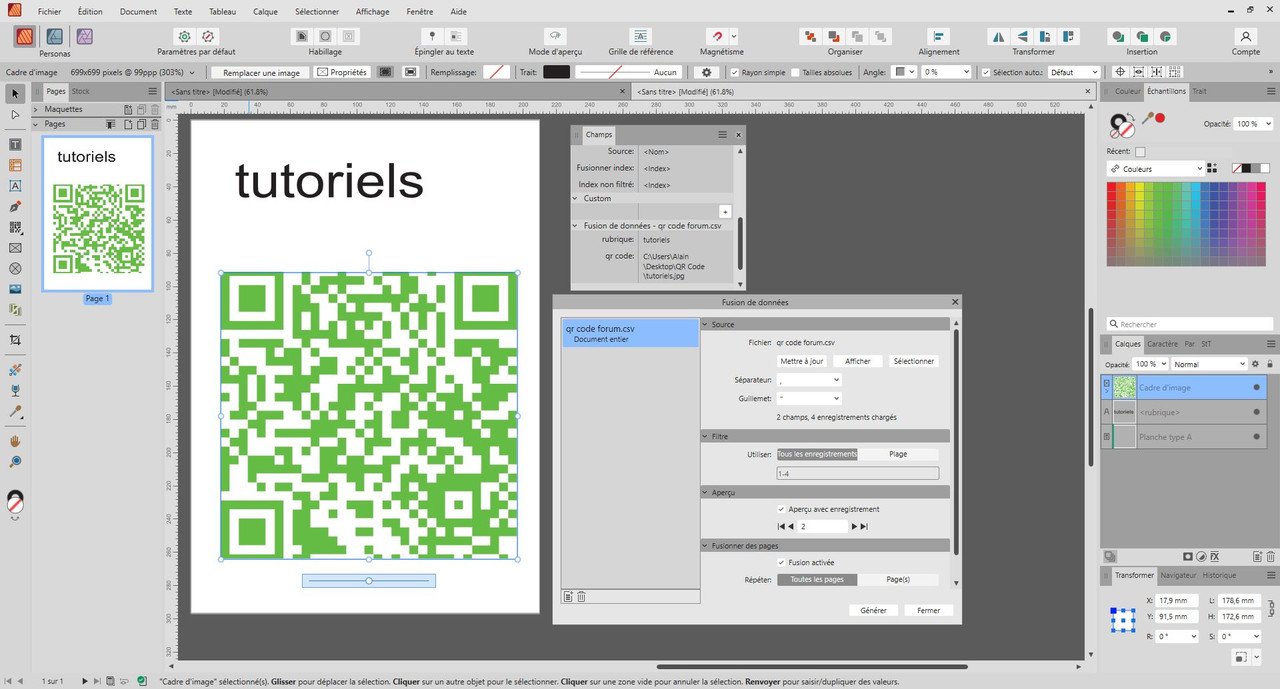Switch to the Photo persona
The height and width of the screenshot is (689, 1280).
pos(85,37)
